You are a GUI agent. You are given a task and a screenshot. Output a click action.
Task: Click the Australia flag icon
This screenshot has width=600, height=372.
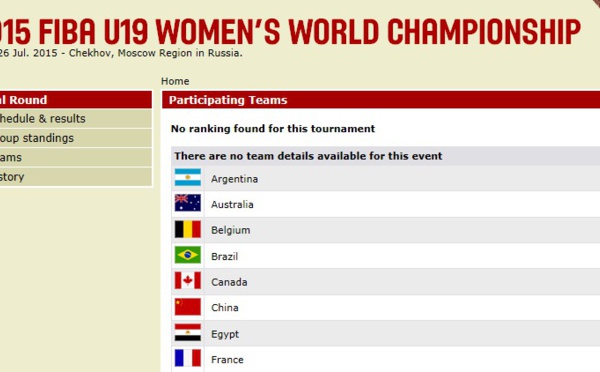click(188, 203)
